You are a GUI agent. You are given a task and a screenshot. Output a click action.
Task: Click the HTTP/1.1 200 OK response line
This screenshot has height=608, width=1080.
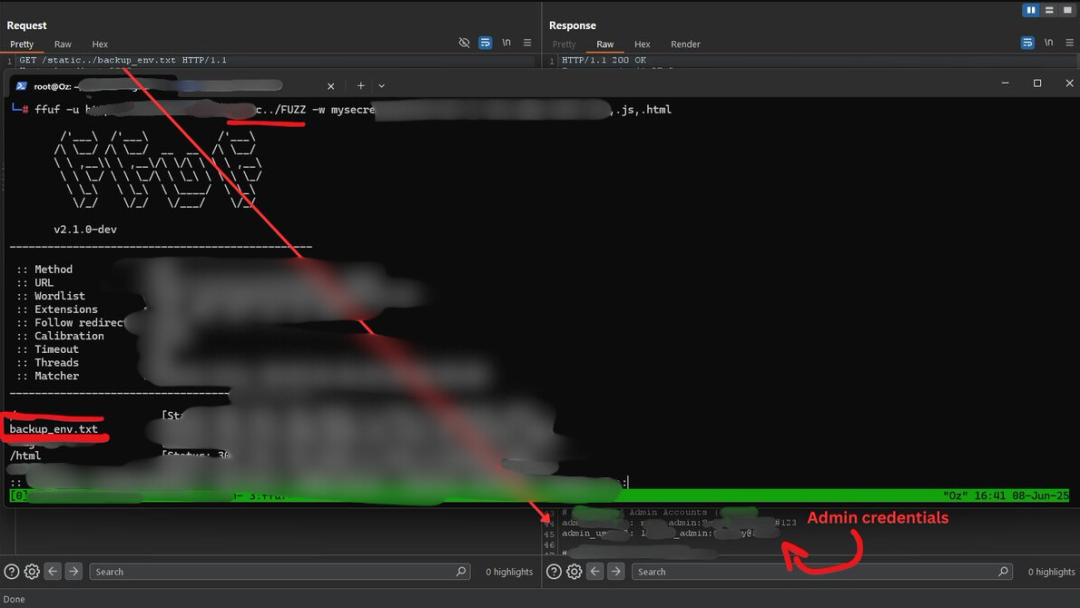coord(603,60)
